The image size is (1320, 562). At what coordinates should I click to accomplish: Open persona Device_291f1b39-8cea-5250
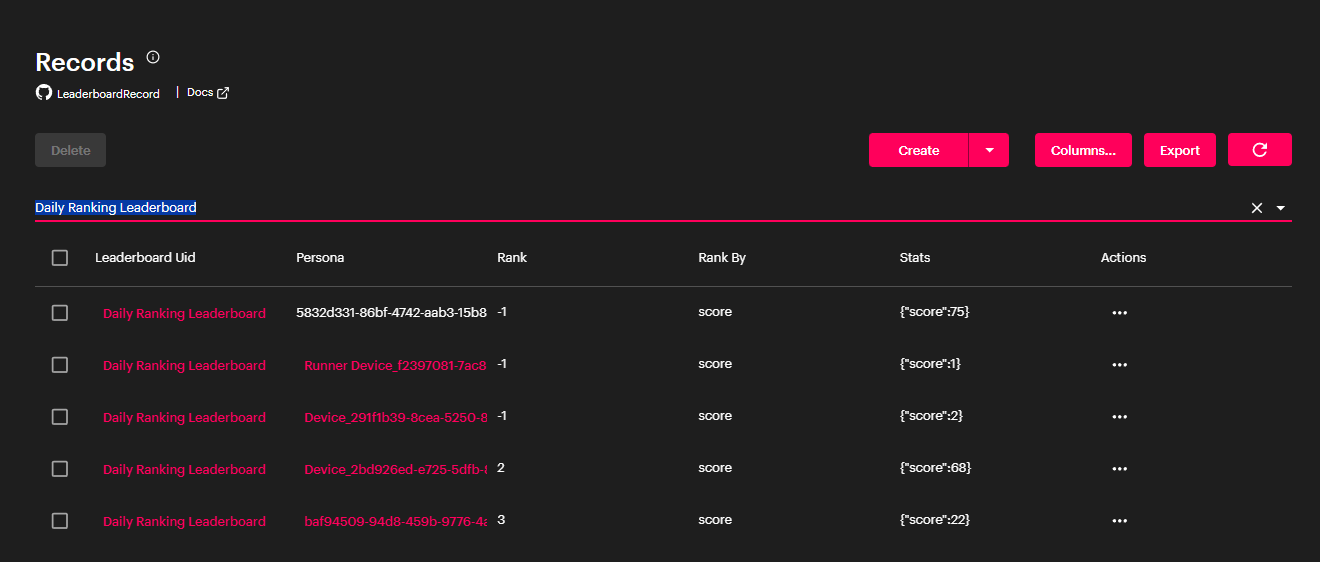(x=395, y=417)
